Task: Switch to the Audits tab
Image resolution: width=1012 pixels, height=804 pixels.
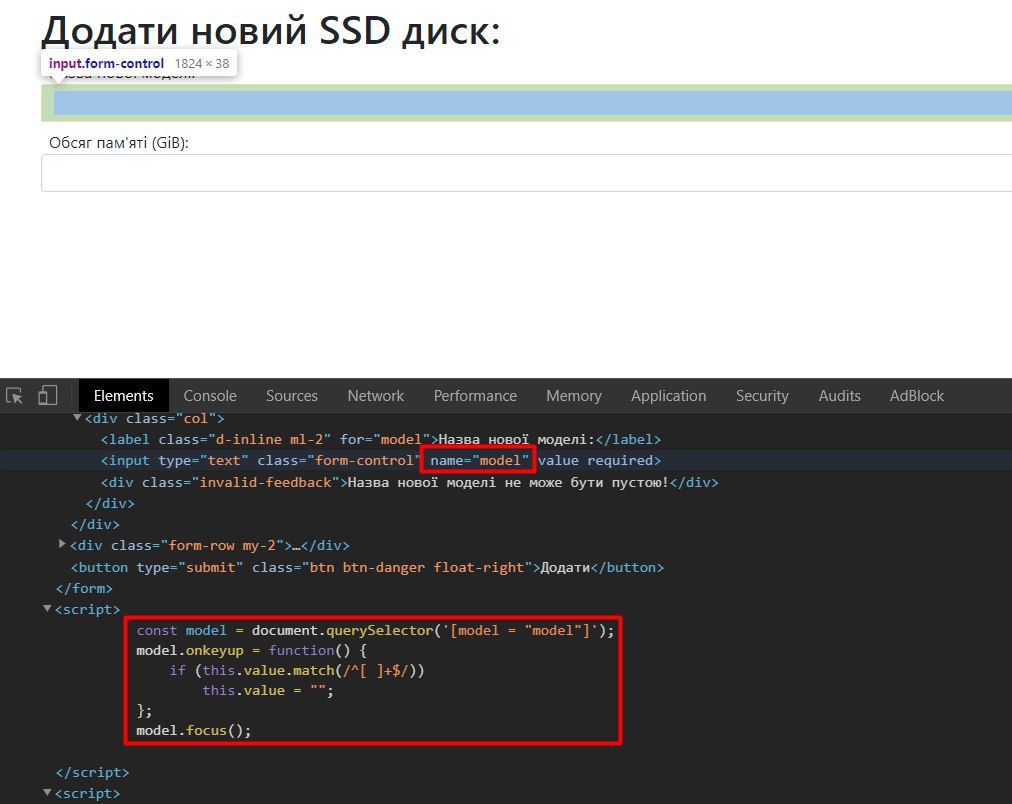Action: click(839, 396)
